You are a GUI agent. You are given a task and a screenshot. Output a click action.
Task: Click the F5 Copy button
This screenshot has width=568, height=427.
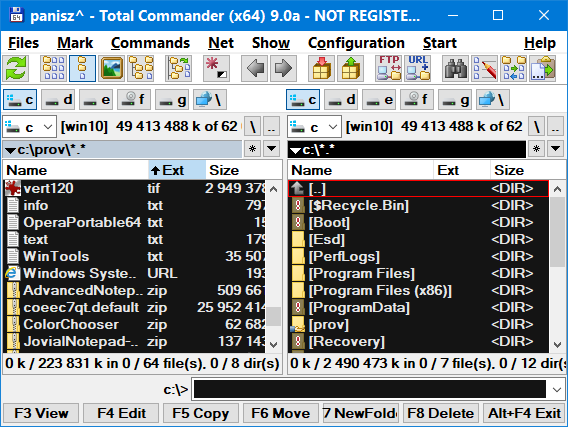201,413
